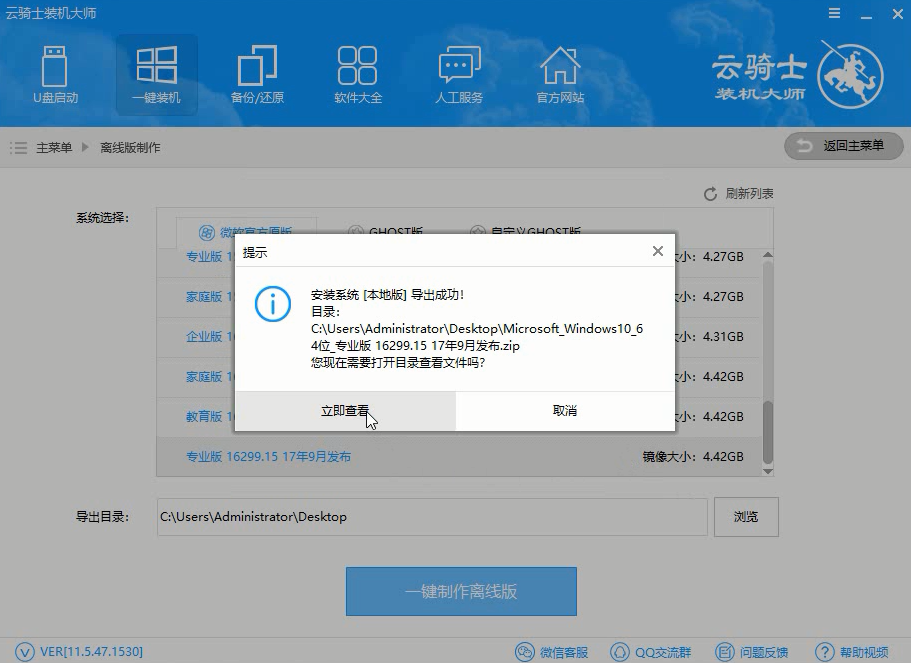Open the U盘启动 section
This screenshot has width=911, height=663.
click(55, 74)
